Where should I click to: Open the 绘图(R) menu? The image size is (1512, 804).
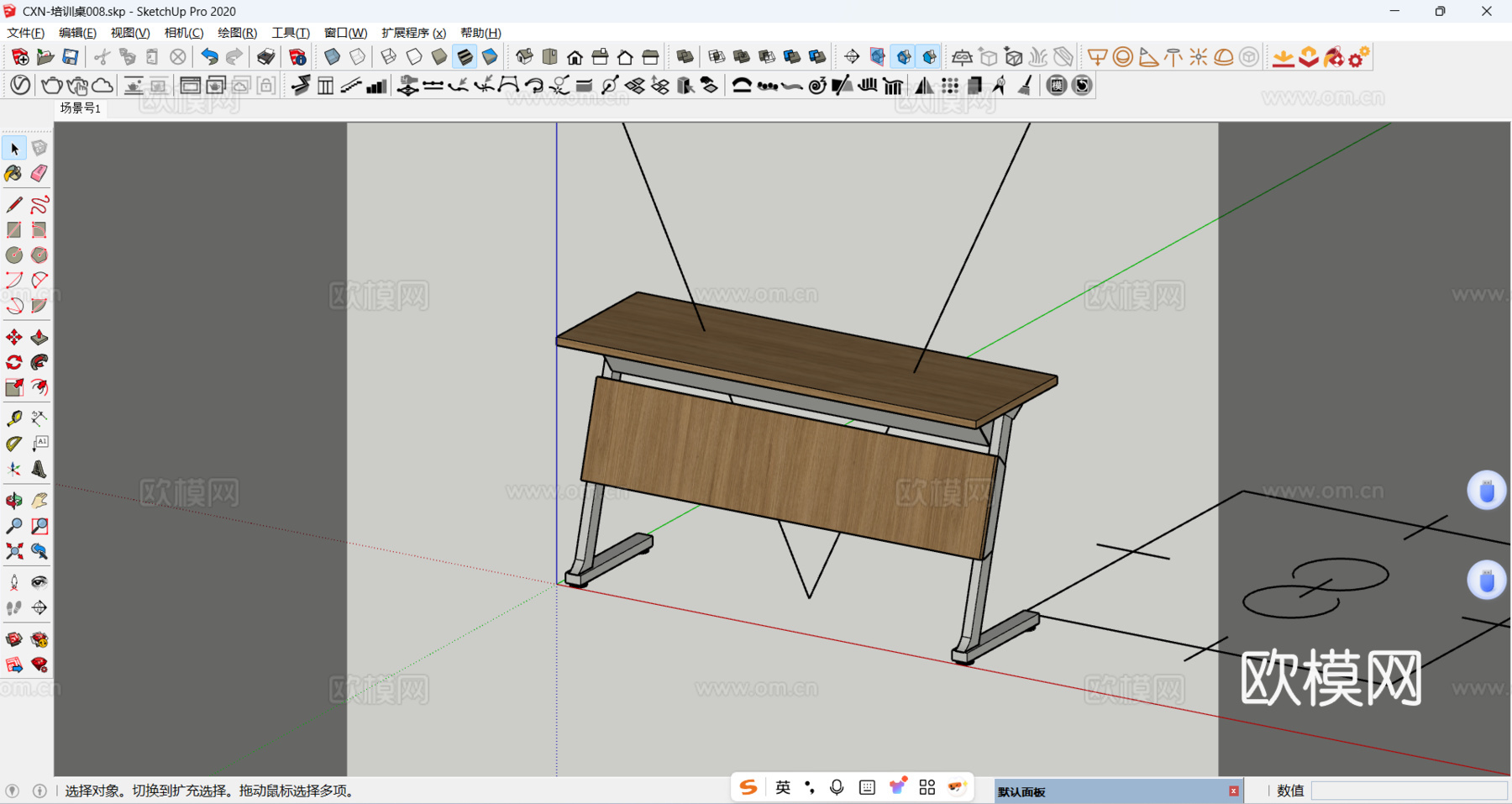[237, 33]
